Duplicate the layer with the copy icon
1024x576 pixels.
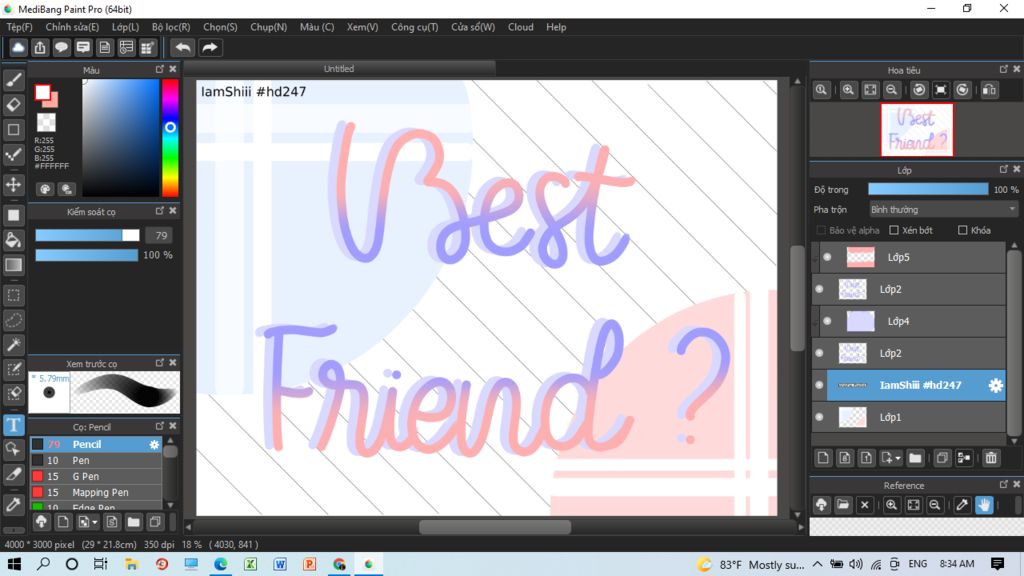tap(942, 458)
